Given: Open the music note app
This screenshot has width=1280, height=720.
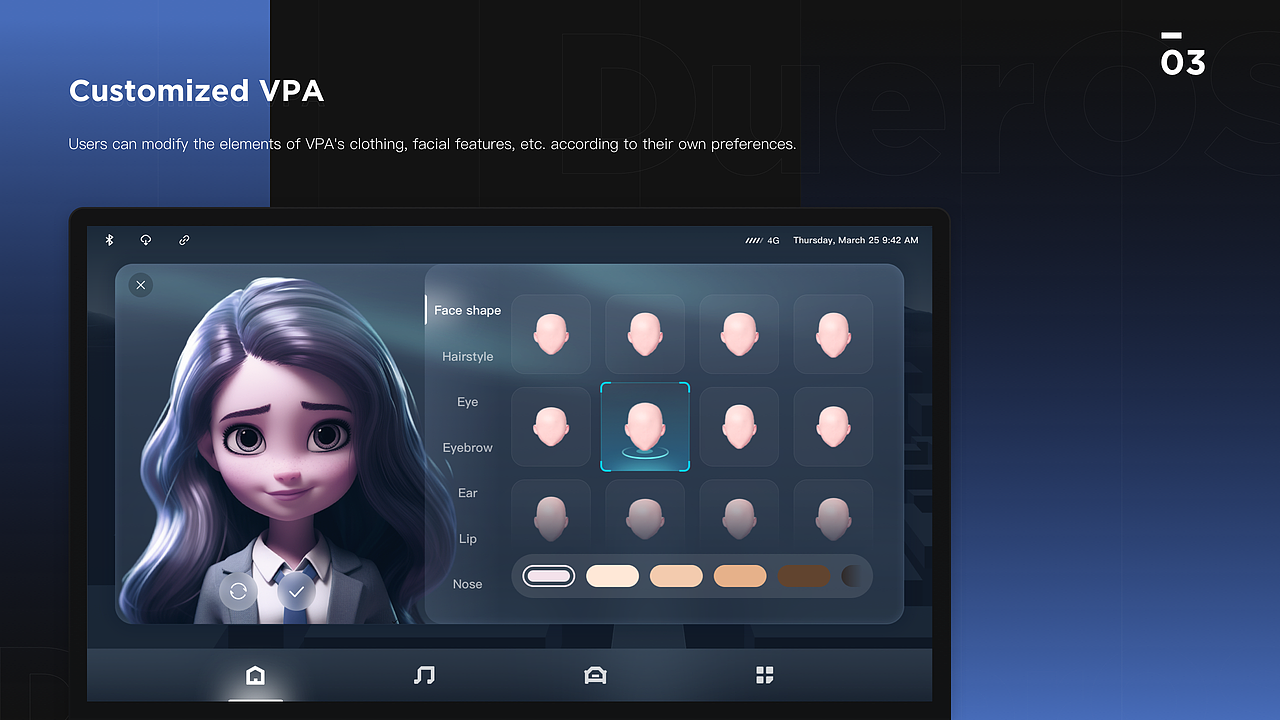Looking at the screenshot, I should point(424,676).
